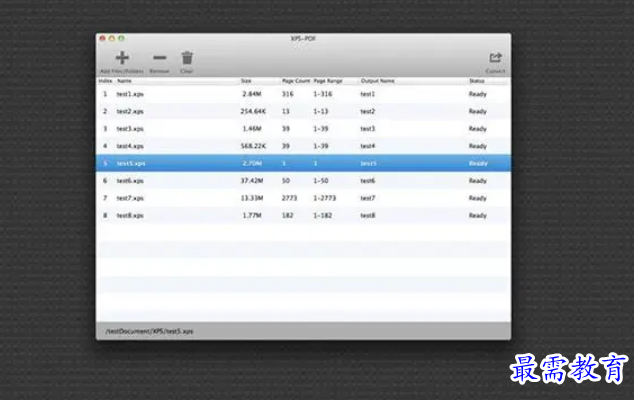This screenshot has height=400, width=634.
Task: Click the 1.46M size cell
Action: pos(251,129)
